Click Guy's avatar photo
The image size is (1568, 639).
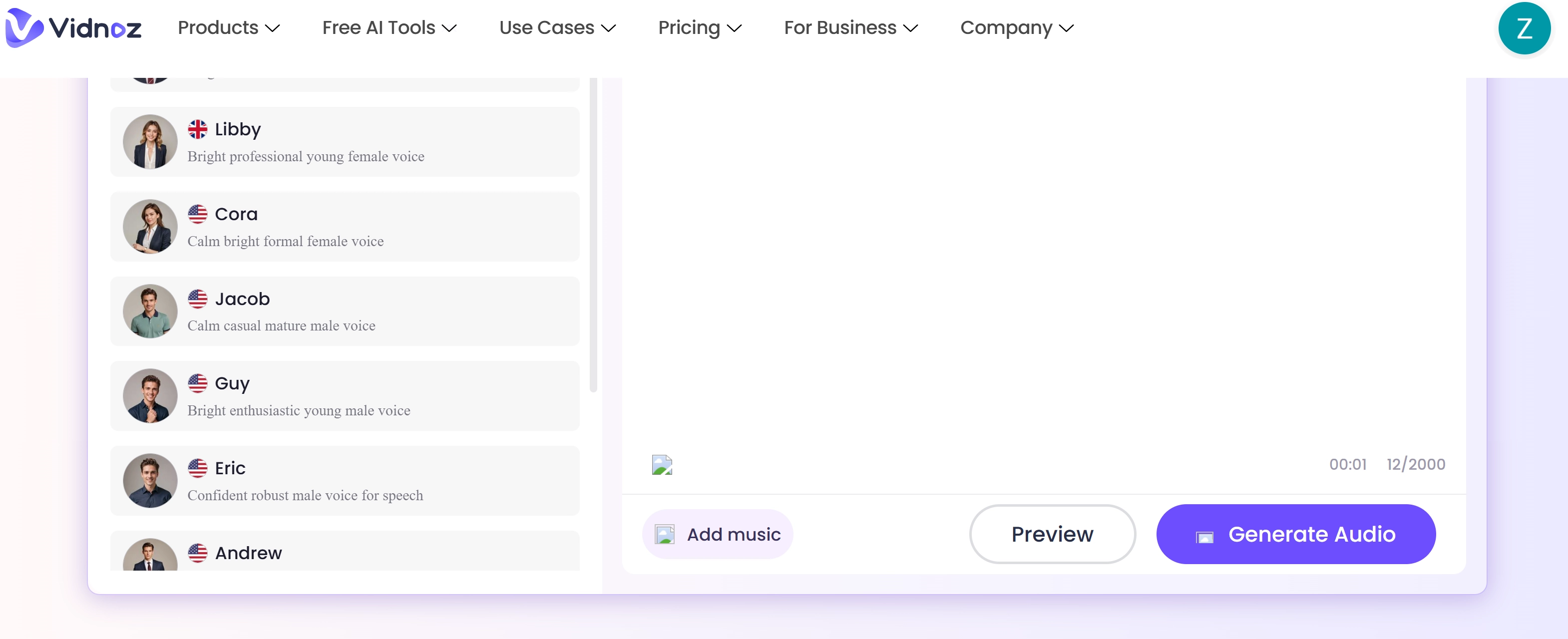point(150,395)
